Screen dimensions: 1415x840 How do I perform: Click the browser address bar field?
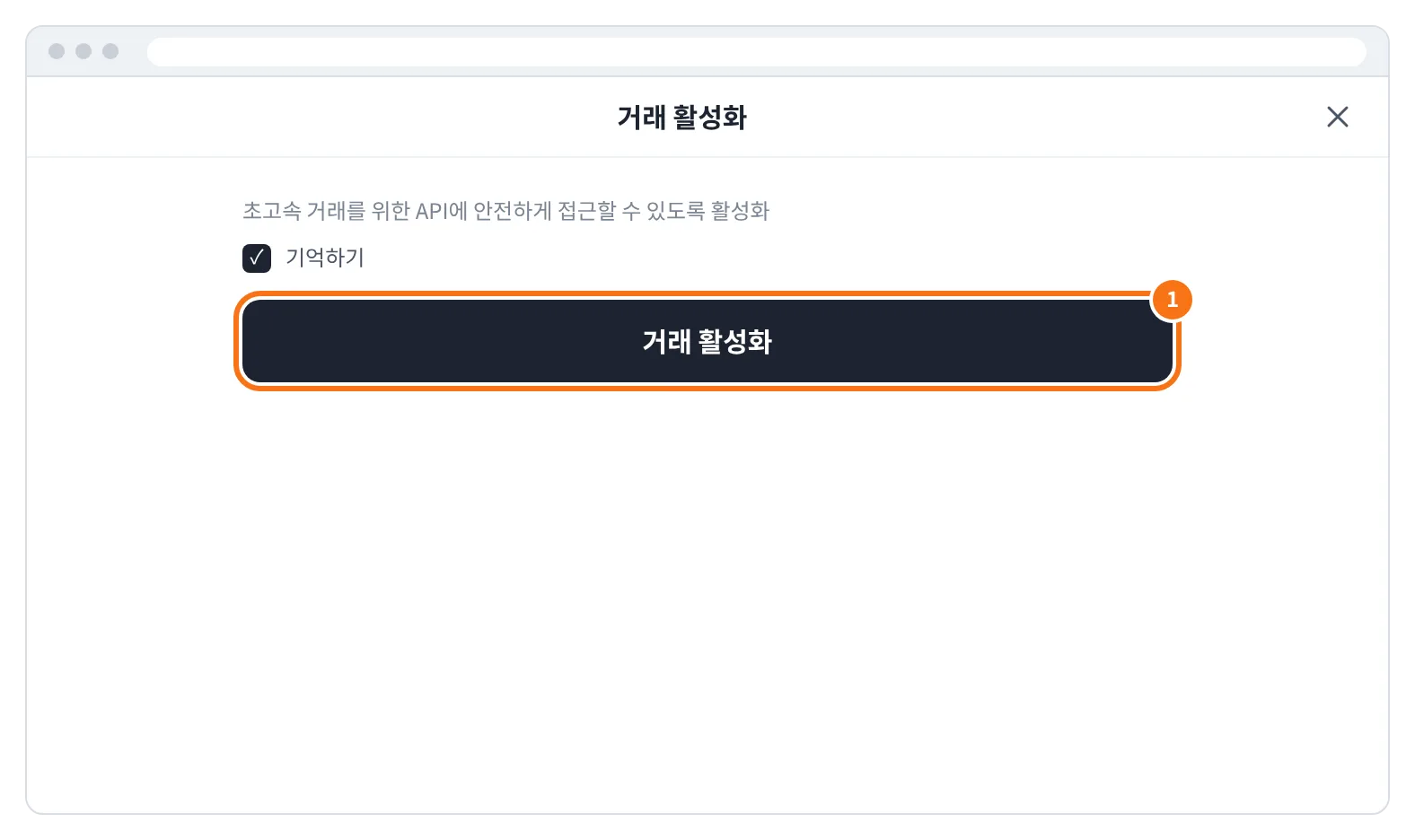[x=756, y=51]
